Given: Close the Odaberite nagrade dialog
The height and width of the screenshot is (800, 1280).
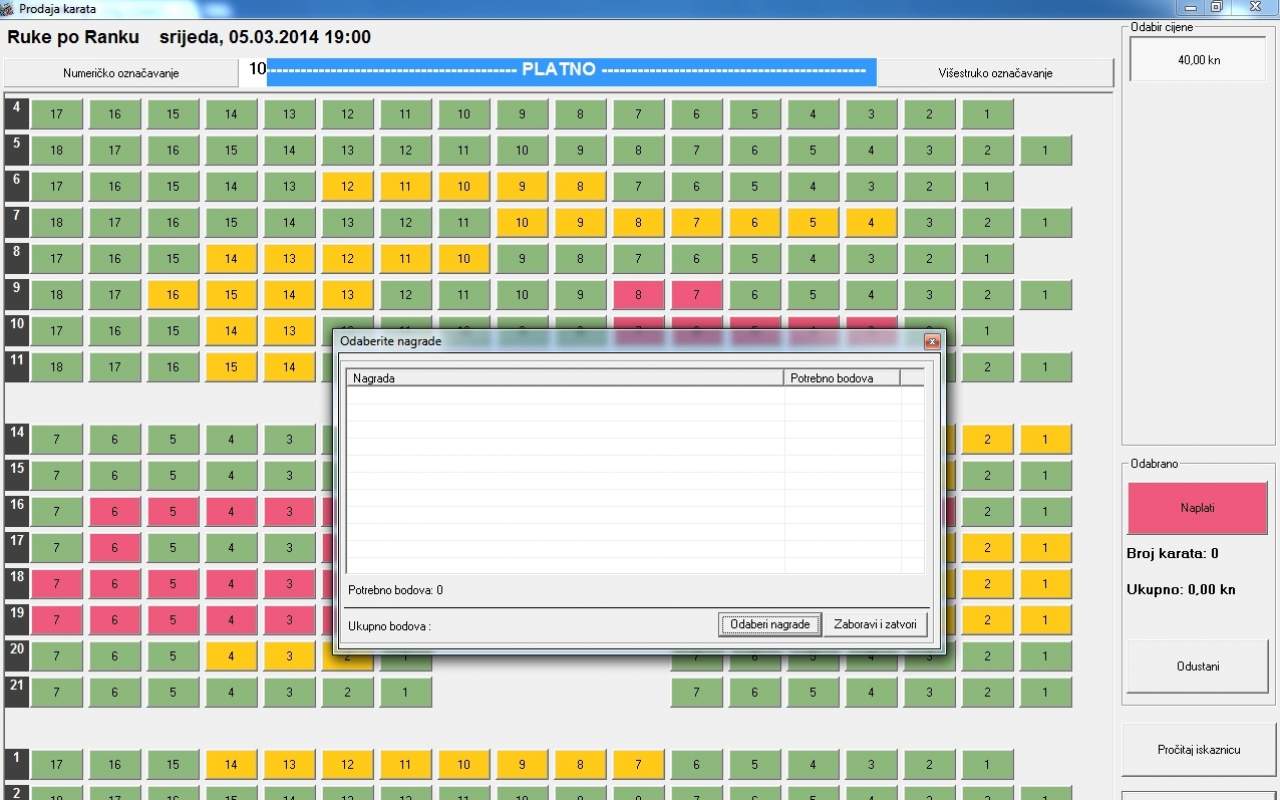Looking at the screenshot, I should [x=932, y=342].
